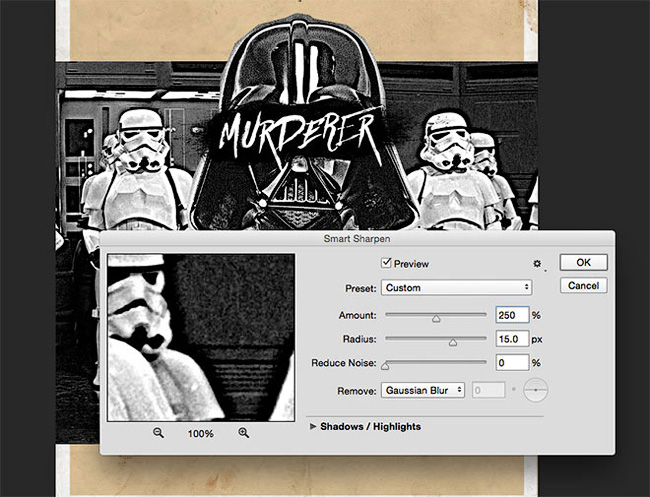The height and width of the screenshot is (497, 650).
Task: Expand the Shadows / Highlights section
Action: coord(313,426)
